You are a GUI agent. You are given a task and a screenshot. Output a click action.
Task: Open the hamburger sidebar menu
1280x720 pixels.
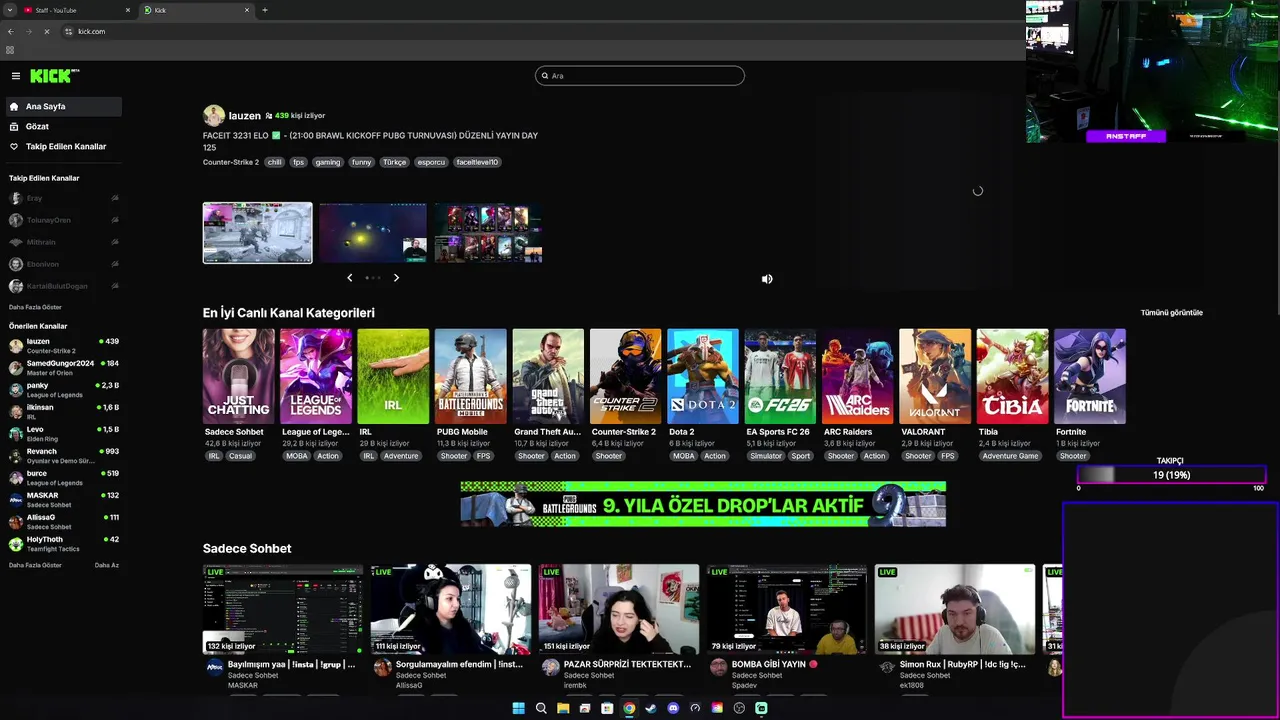(16, 76)
